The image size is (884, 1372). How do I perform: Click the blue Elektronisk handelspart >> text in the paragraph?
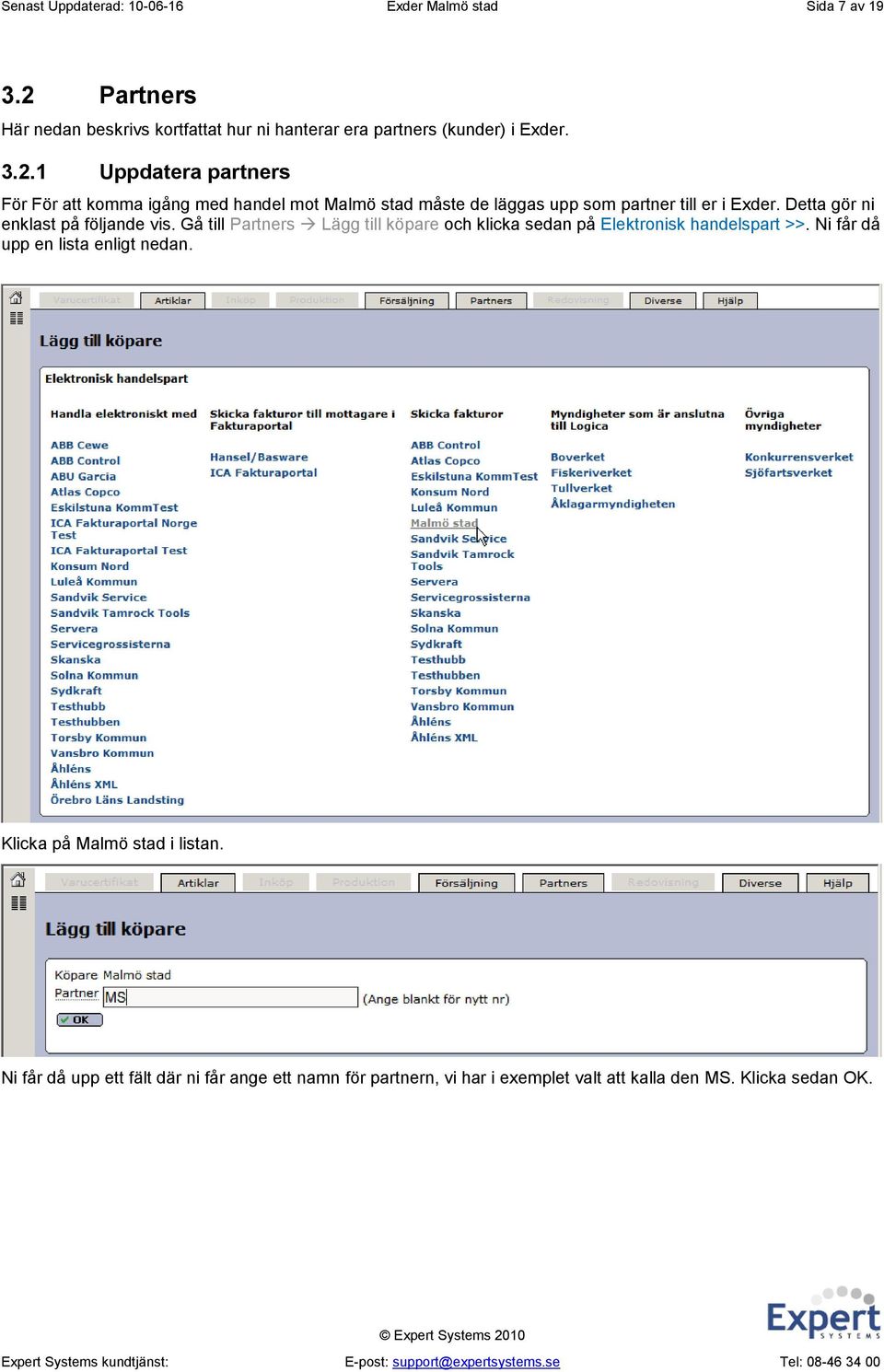coord(704,224)
